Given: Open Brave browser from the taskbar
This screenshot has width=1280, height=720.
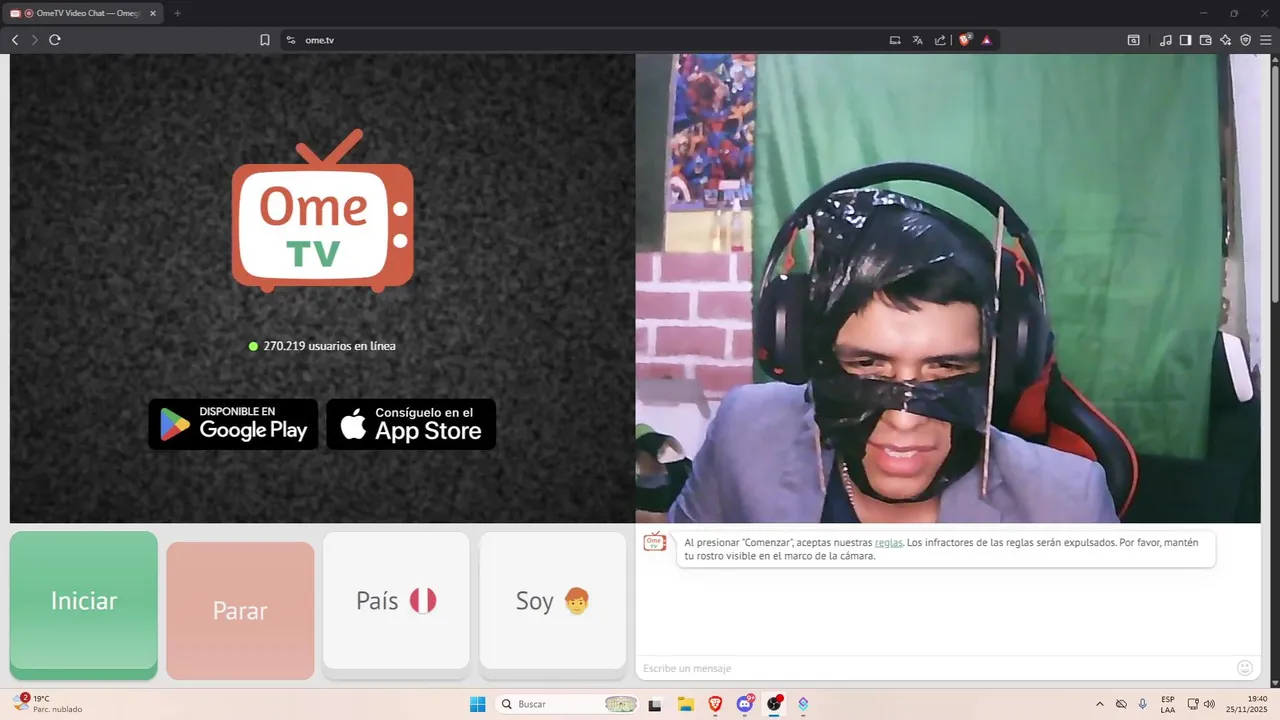Looking at the screenshot, I should pos(715,704).
